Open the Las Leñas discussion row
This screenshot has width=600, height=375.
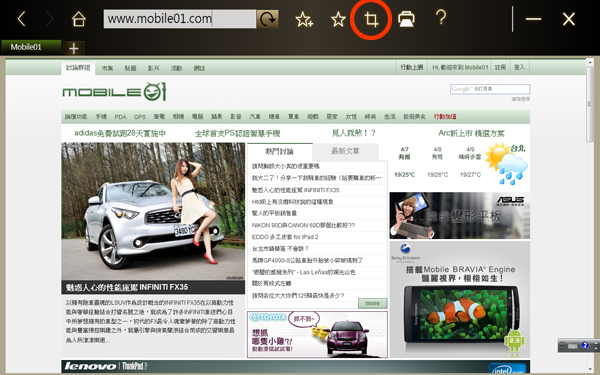303,272
